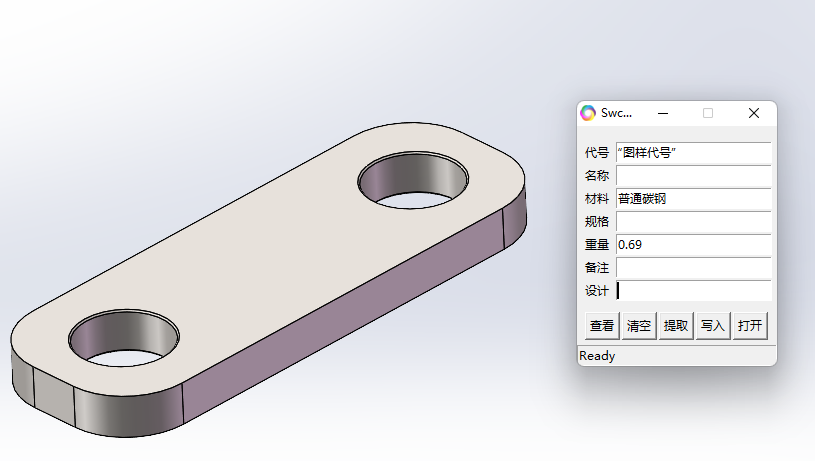Click the Swc app icon in title bar
The width and height of the screenshot is (815, 461).
(588, 113)
